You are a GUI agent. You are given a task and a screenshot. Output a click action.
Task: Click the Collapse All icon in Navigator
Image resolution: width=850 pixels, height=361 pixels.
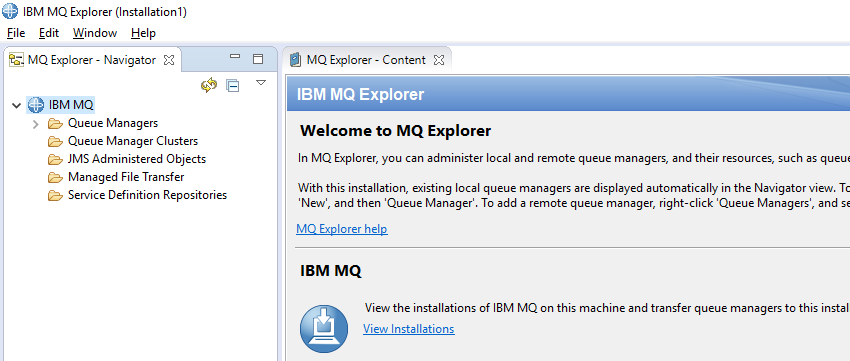click(x=233, y=86)
